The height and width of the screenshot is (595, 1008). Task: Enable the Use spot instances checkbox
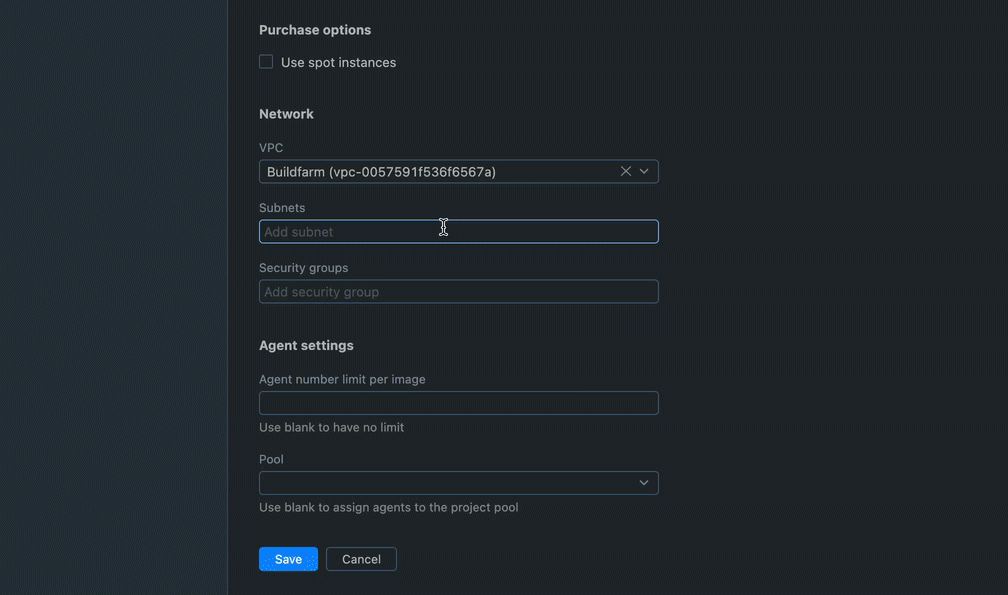[x=266, y=62]
